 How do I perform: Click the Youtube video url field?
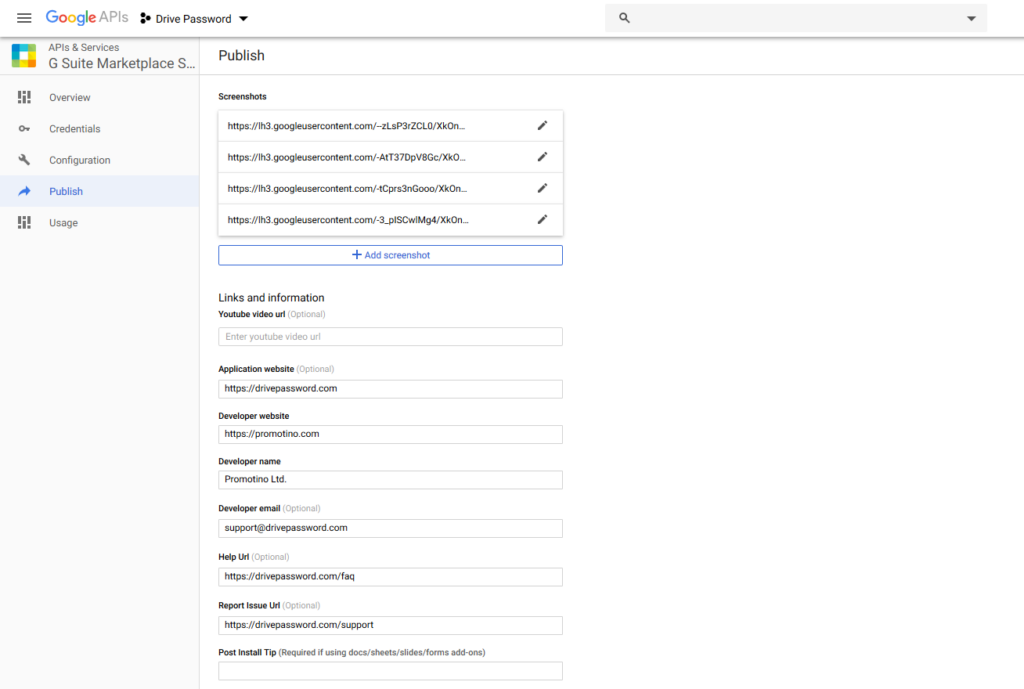click(x=391, y=337)
